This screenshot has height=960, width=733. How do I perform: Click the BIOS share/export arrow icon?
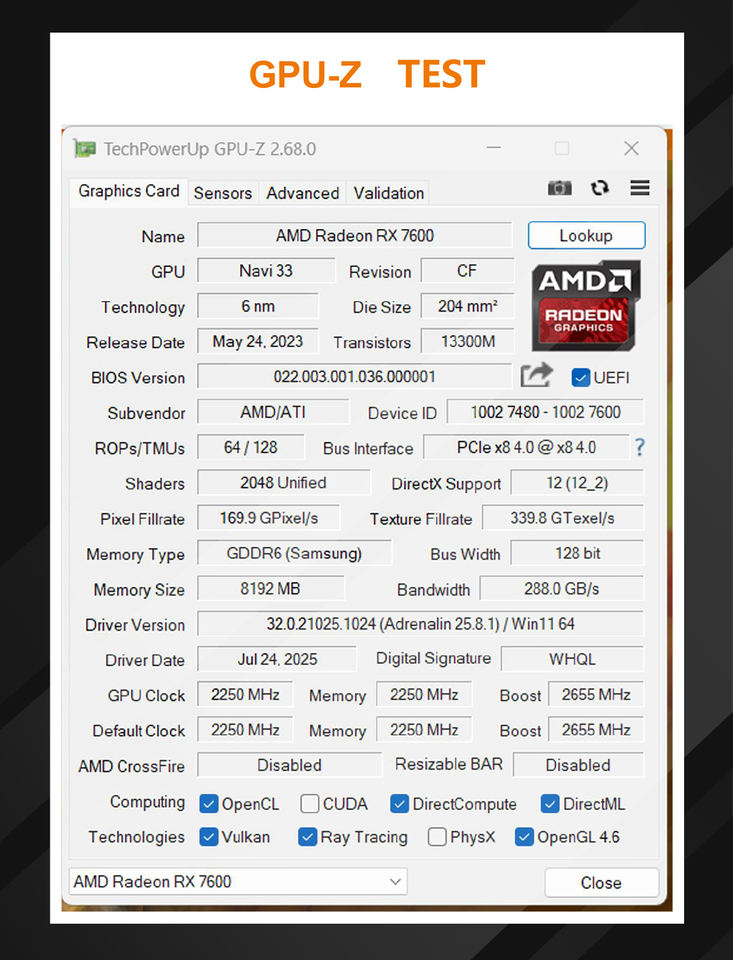coord(536,375)
